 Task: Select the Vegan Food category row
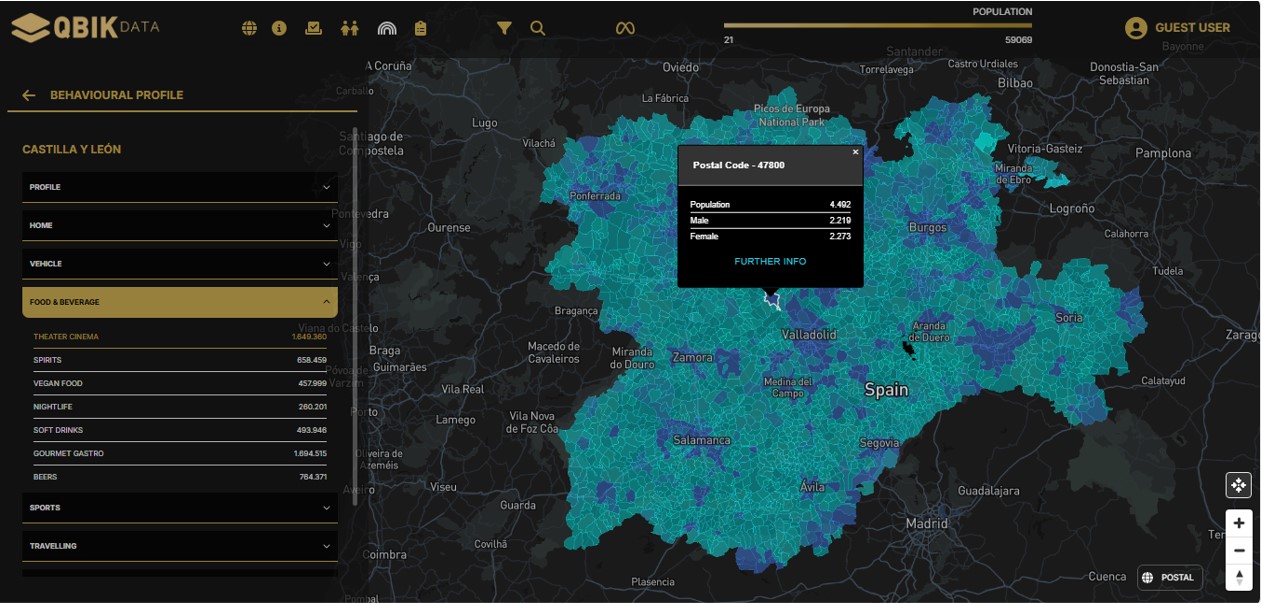180,383
